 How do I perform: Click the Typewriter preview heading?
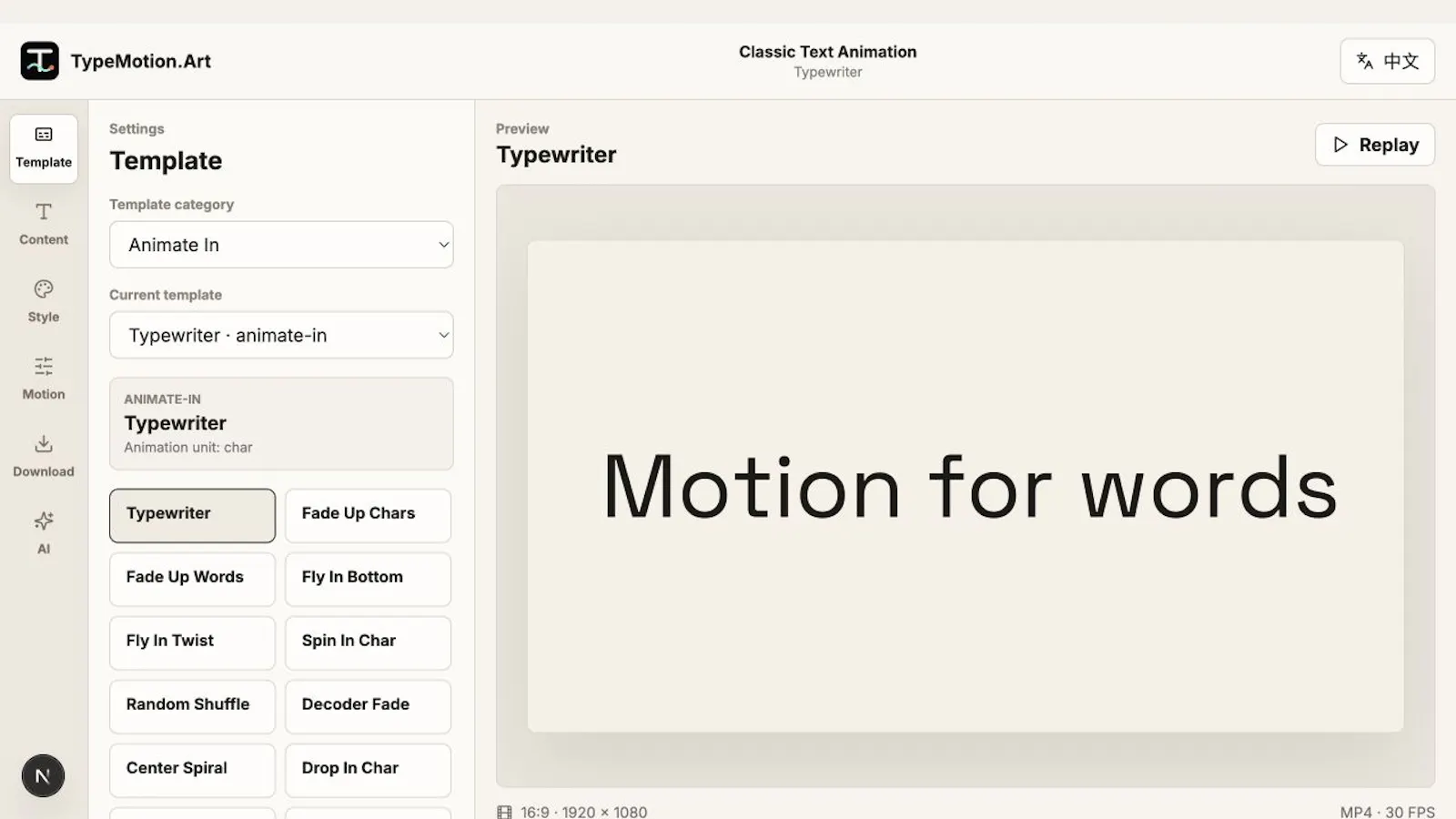[x=556, y=155]
